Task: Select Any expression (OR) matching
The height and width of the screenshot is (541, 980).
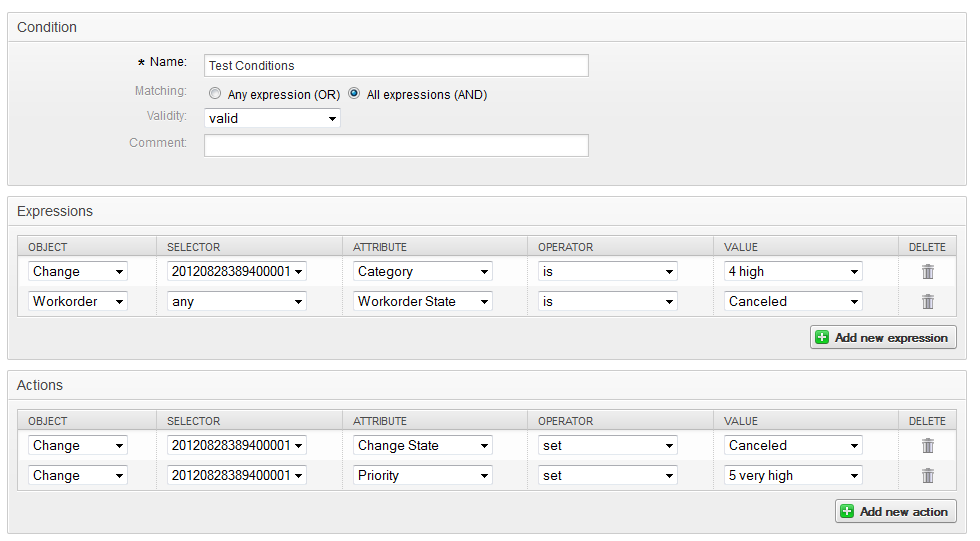Action: [x=215, y=94]
